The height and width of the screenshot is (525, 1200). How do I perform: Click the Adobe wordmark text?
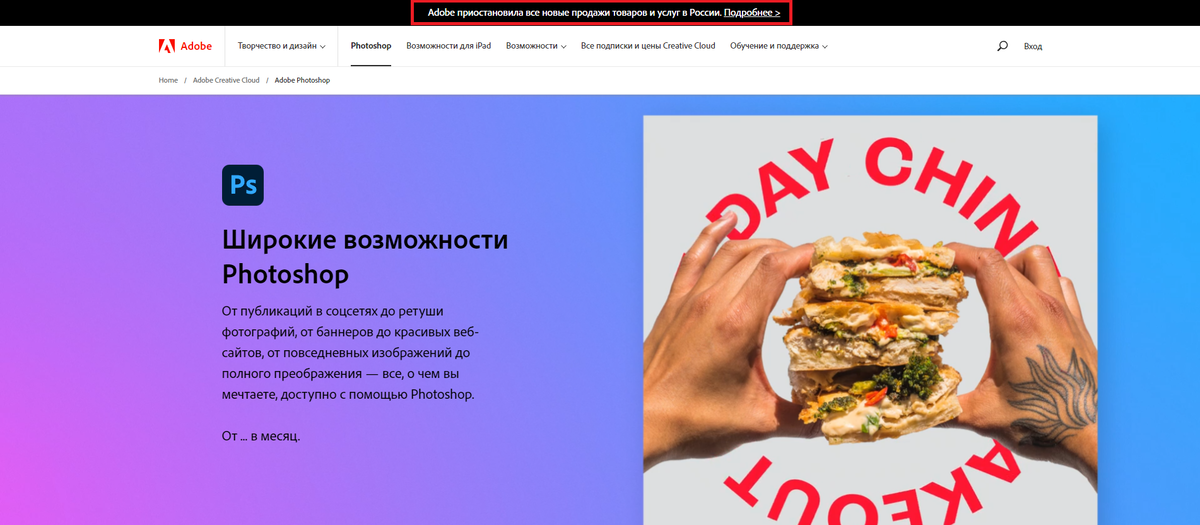191,46
